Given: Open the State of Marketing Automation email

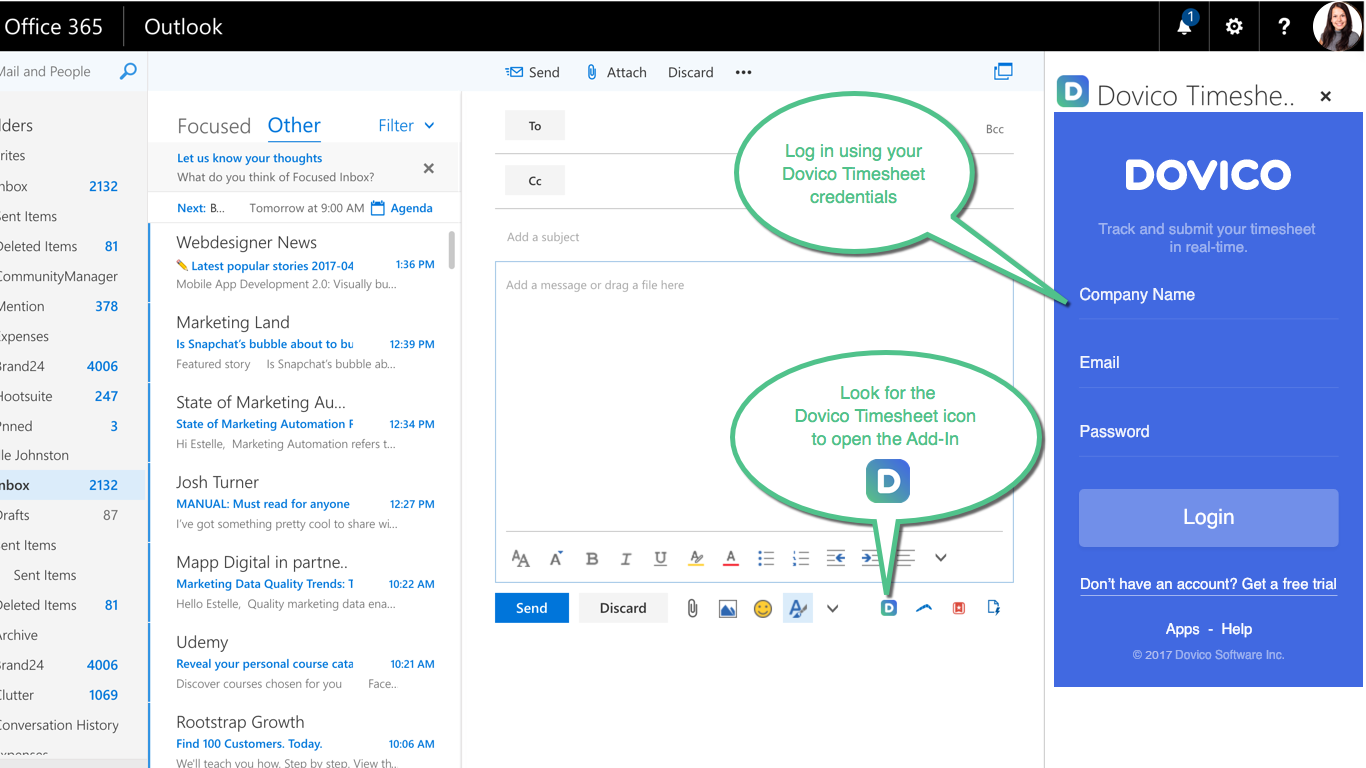Looking at the screenshot, I should click(304, 422).
